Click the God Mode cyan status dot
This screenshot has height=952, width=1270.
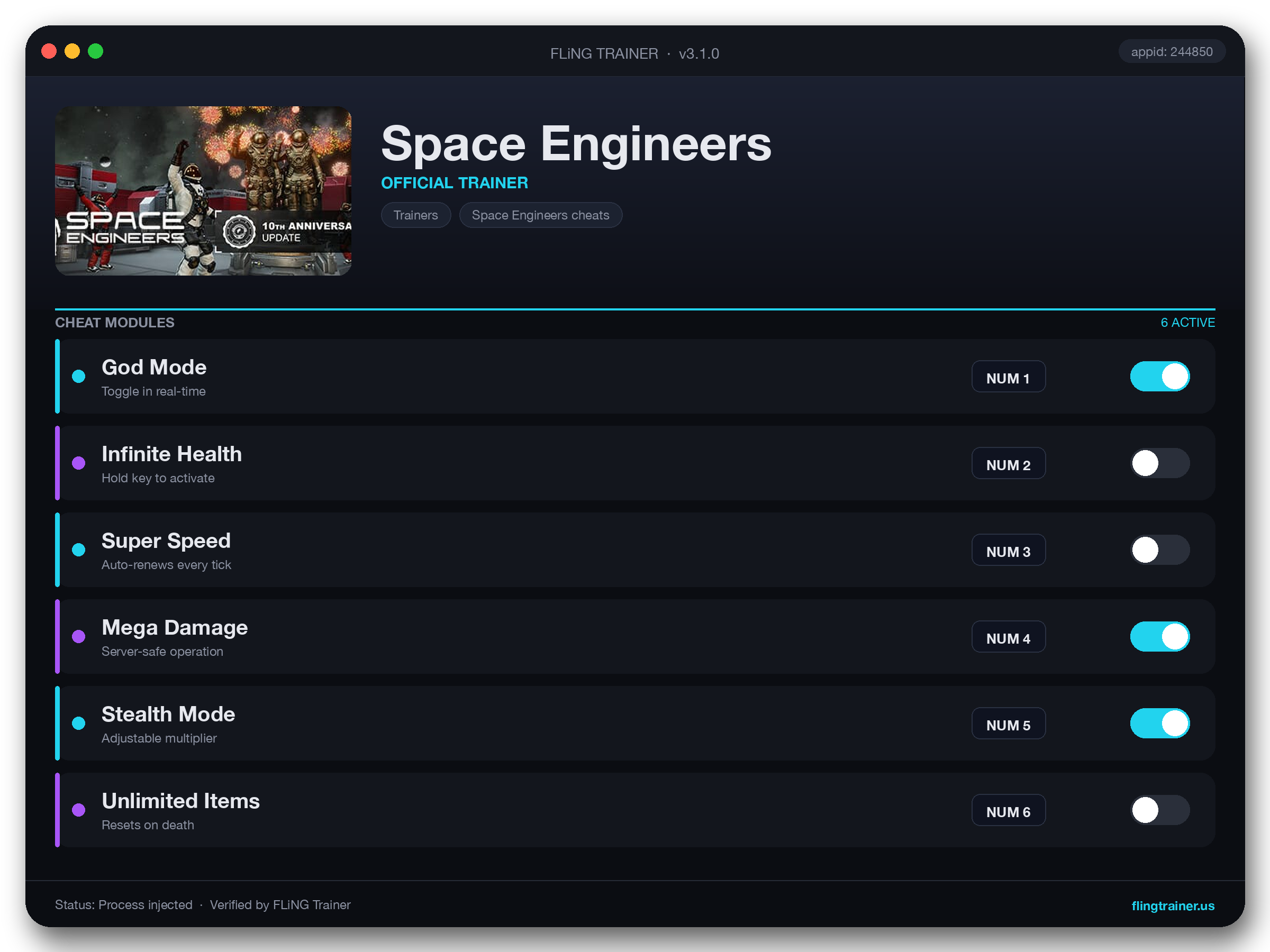[x=79, y=377]
